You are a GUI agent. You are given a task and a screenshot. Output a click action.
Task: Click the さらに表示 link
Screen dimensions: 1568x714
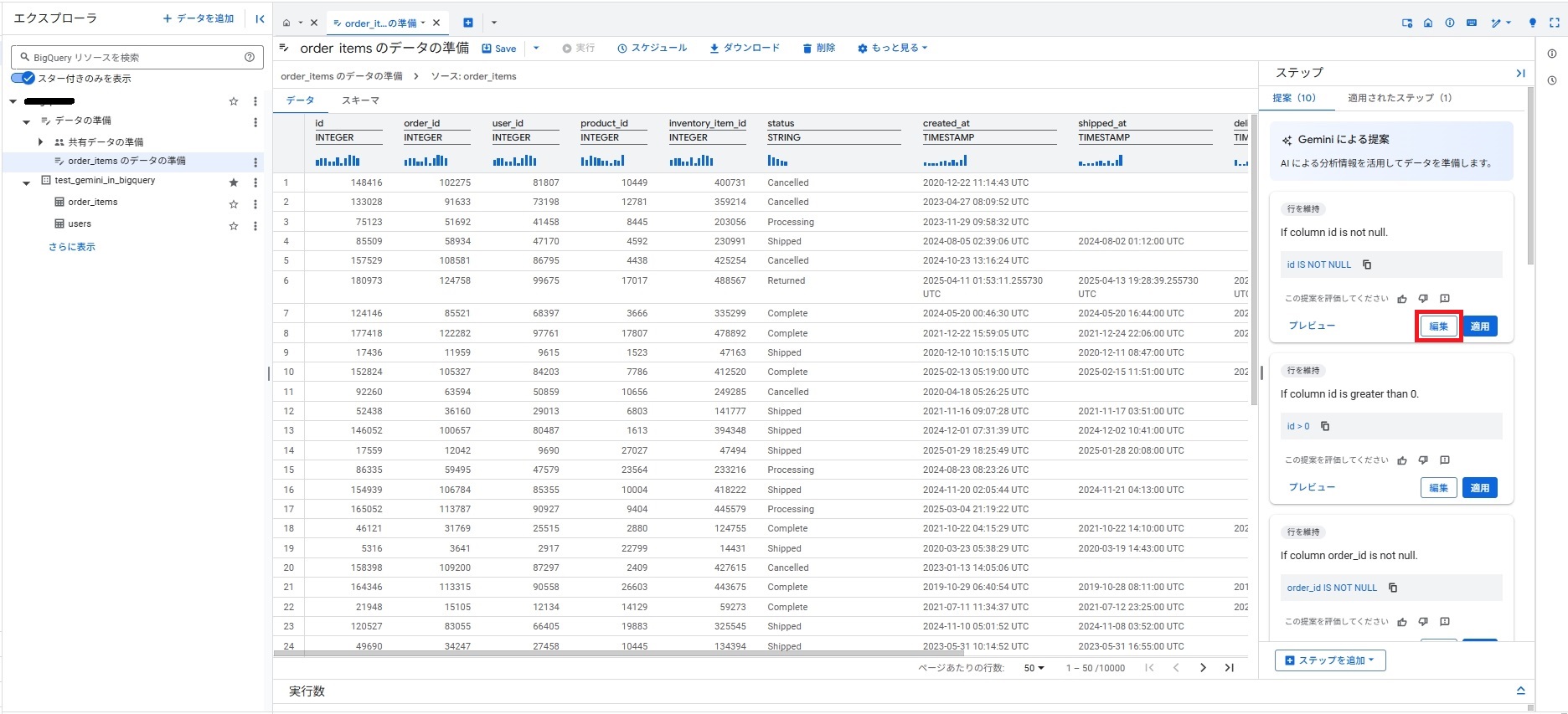point(72,247)
